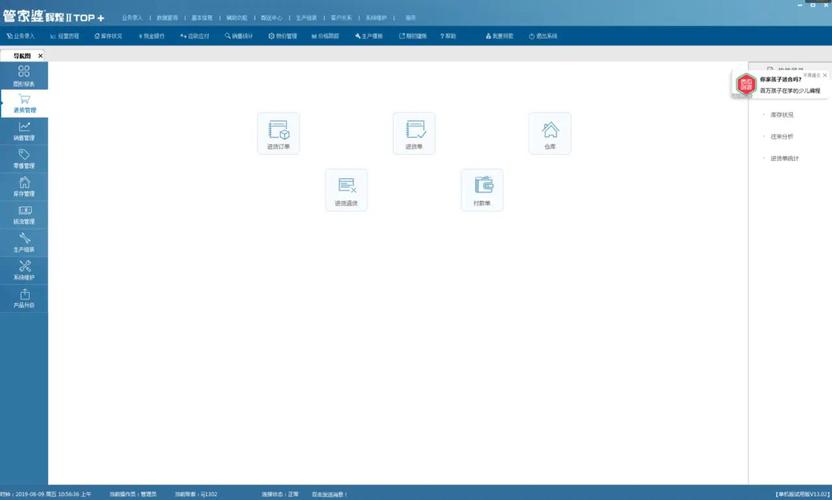832x500 pixels.
Task: Open 业务录入 in the top menu bar
Action: (132, 18)
